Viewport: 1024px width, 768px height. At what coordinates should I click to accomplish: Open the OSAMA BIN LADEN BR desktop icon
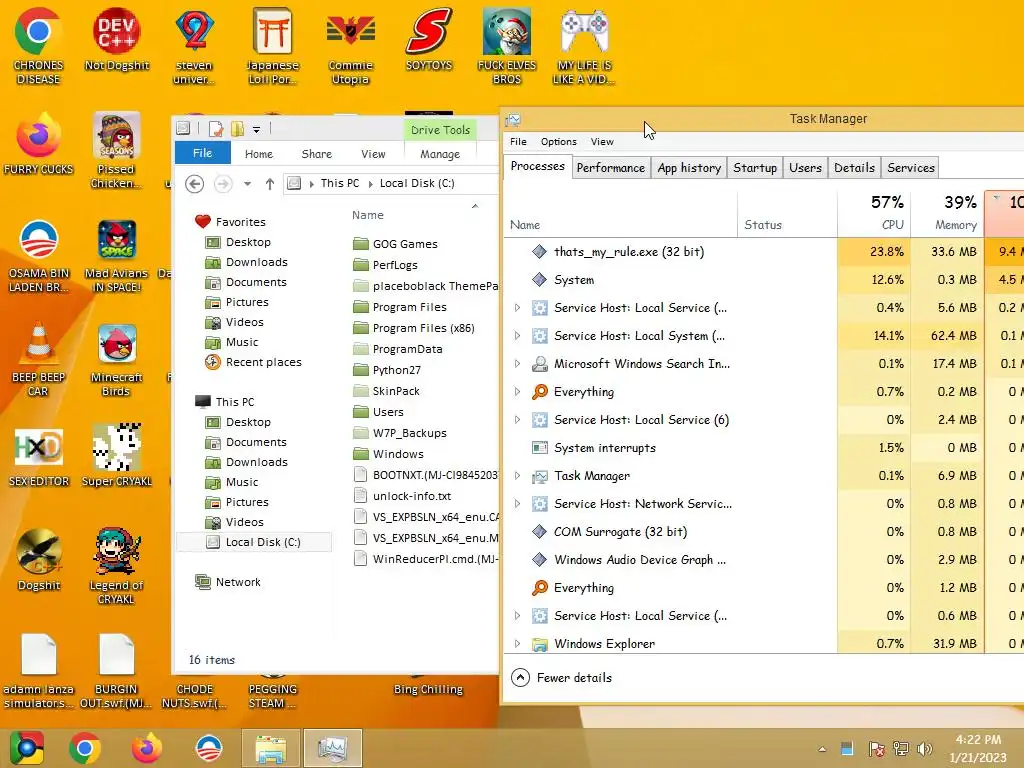(x=38, y=255)
